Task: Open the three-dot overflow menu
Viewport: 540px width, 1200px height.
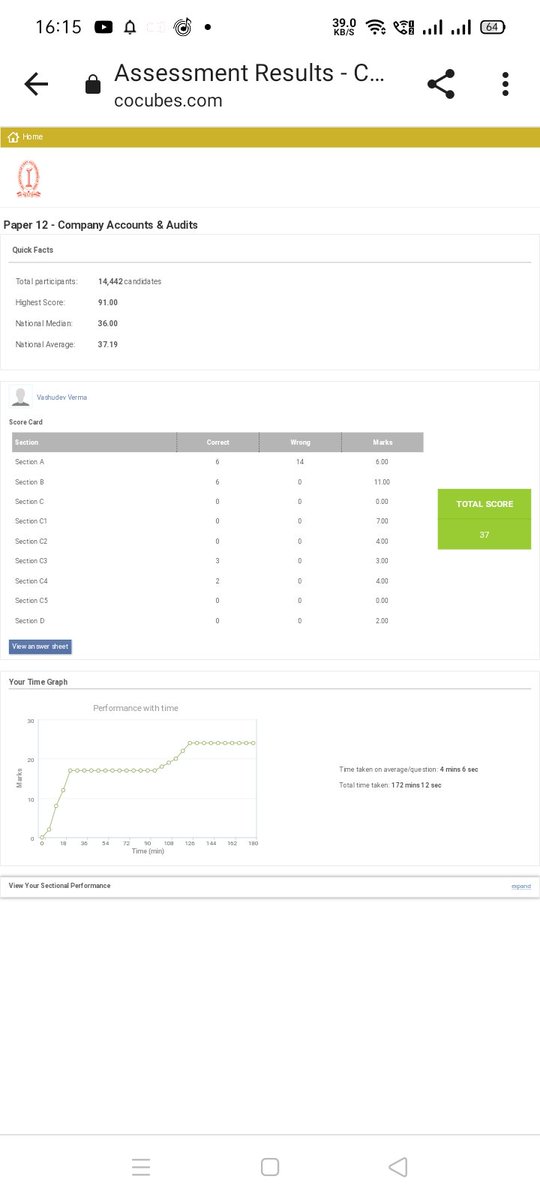Action: 506,85
